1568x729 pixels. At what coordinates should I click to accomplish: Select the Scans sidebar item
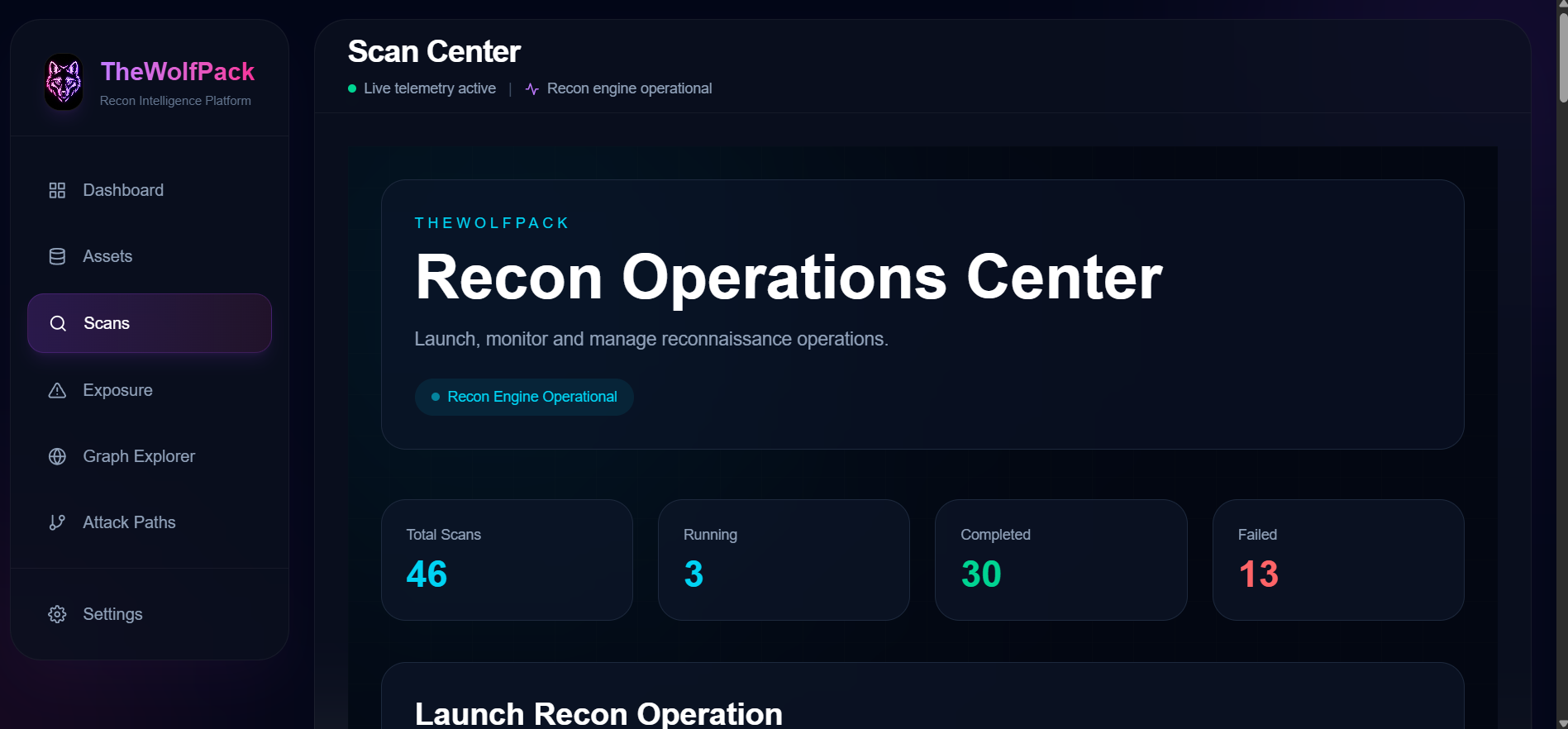tap(150, 323)
